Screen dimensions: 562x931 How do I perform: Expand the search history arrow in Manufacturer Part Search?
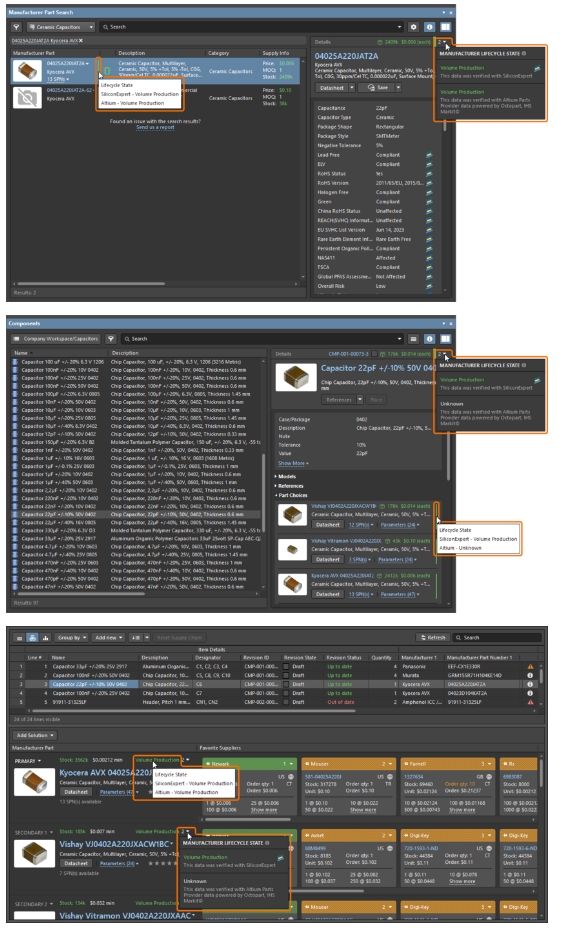tap(399, 27)
